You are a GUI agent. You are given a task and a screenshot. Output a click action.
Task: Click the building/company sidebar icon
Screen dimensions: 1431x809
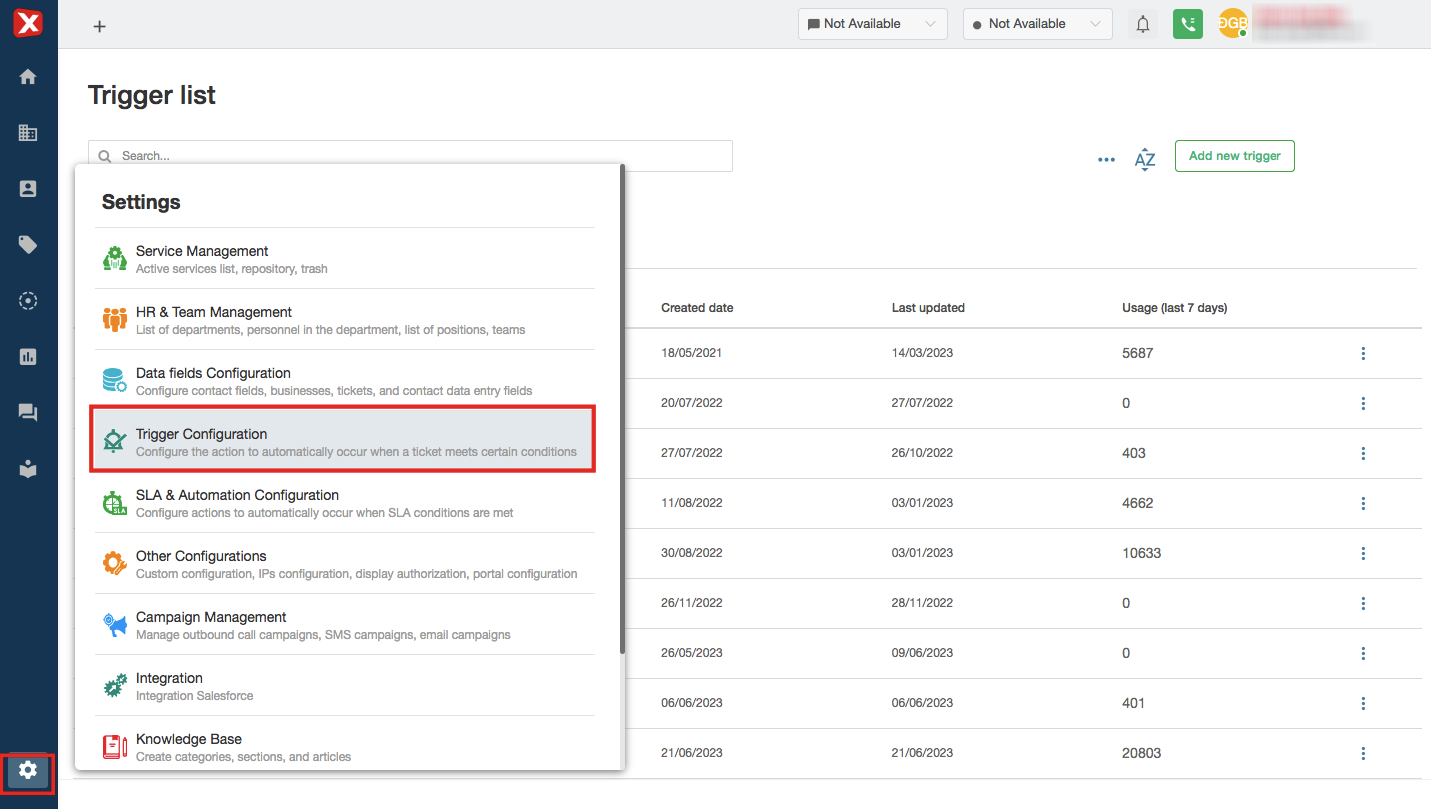pos(28,133)
